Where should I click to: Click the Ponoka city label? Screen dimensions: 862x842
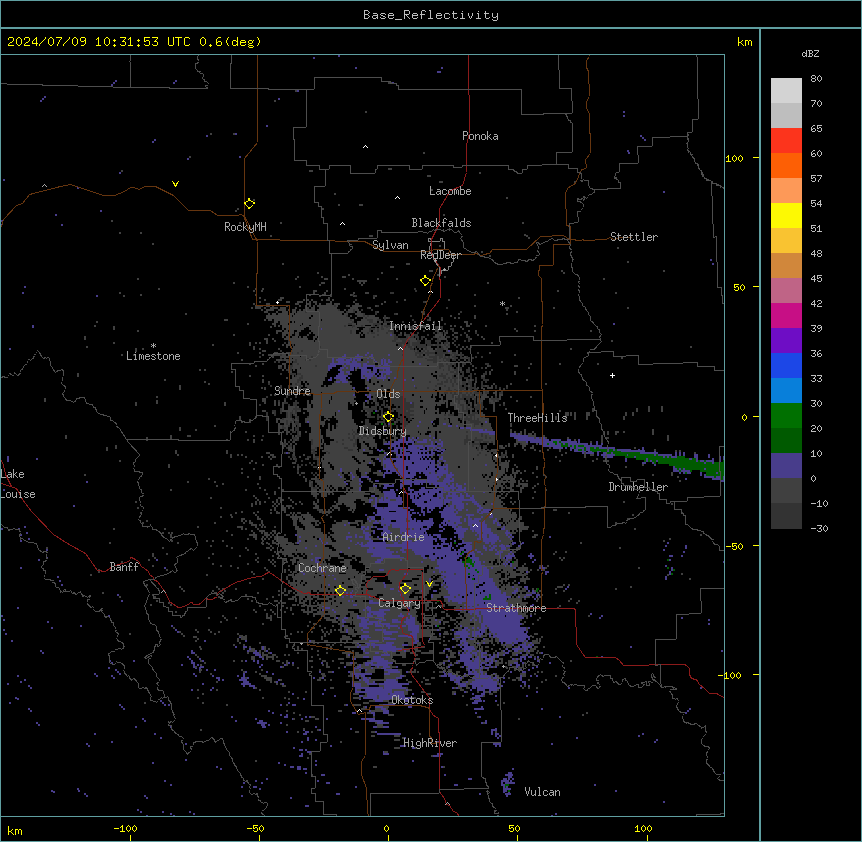coord(480,136)
